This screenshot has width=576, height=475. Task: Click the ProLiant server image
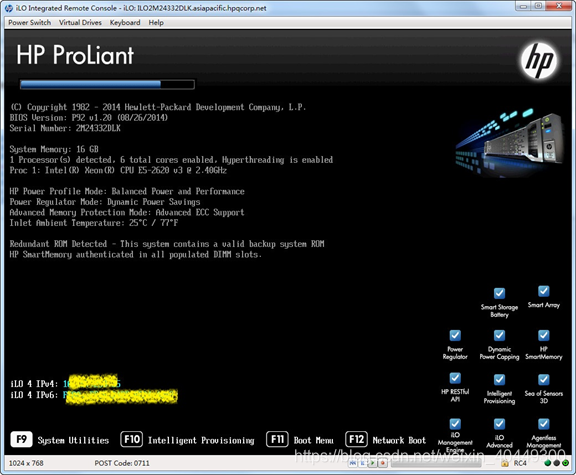coord(510,143)
